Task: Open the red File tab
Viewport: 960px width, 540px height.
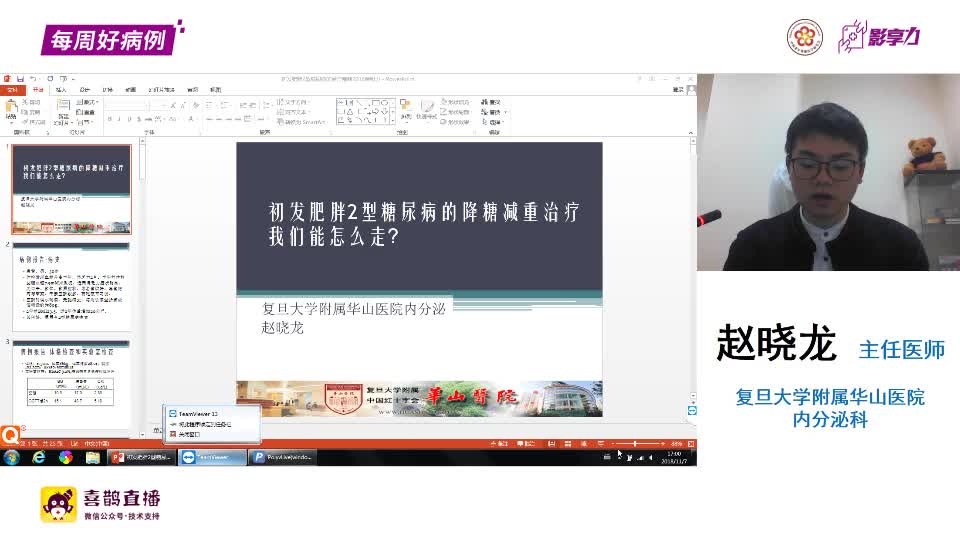Action: pyautogui.click(x=12, y=90)
